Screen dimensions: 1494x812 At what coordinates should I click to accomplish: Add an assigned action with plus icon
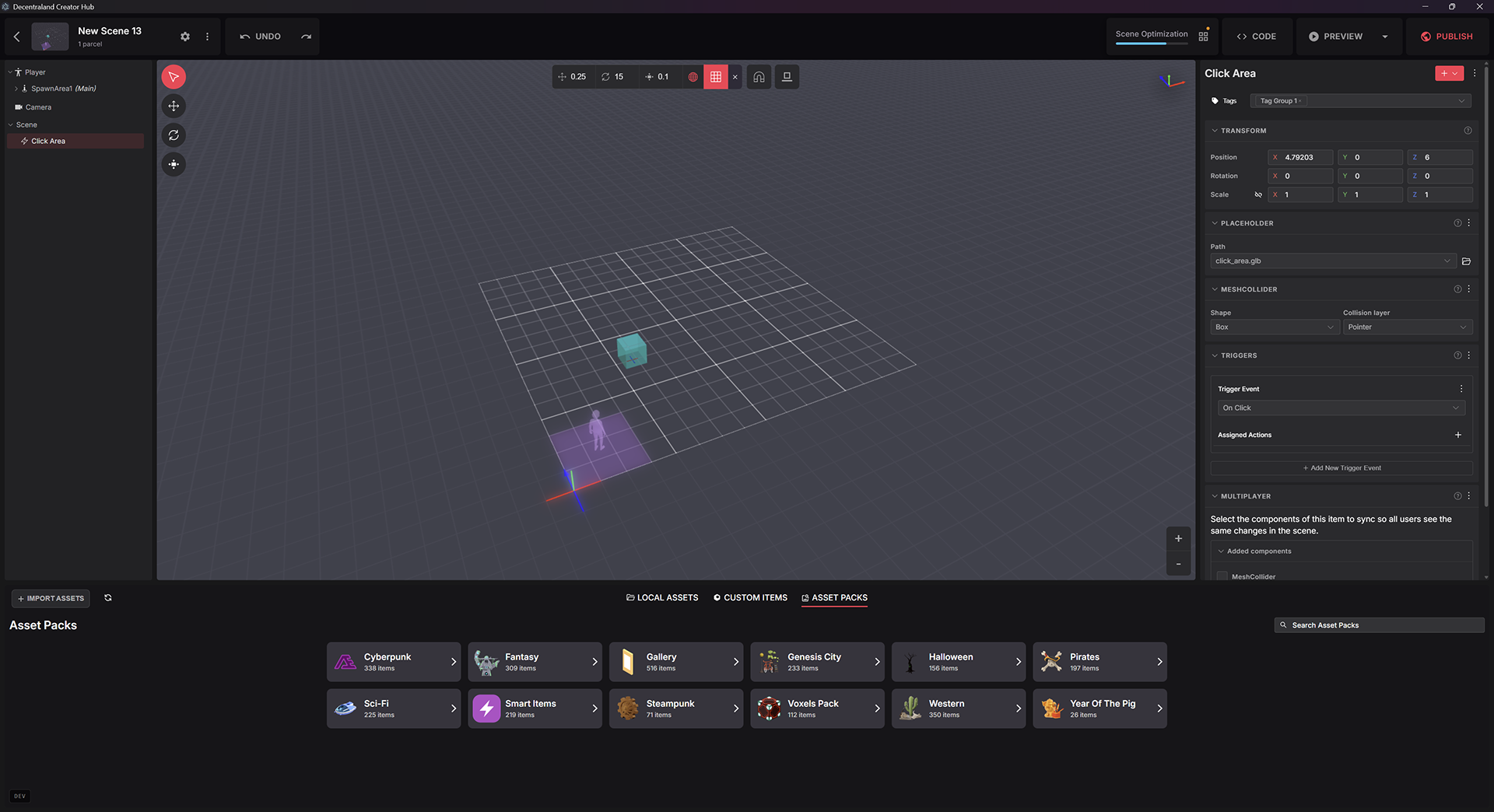1458,435
